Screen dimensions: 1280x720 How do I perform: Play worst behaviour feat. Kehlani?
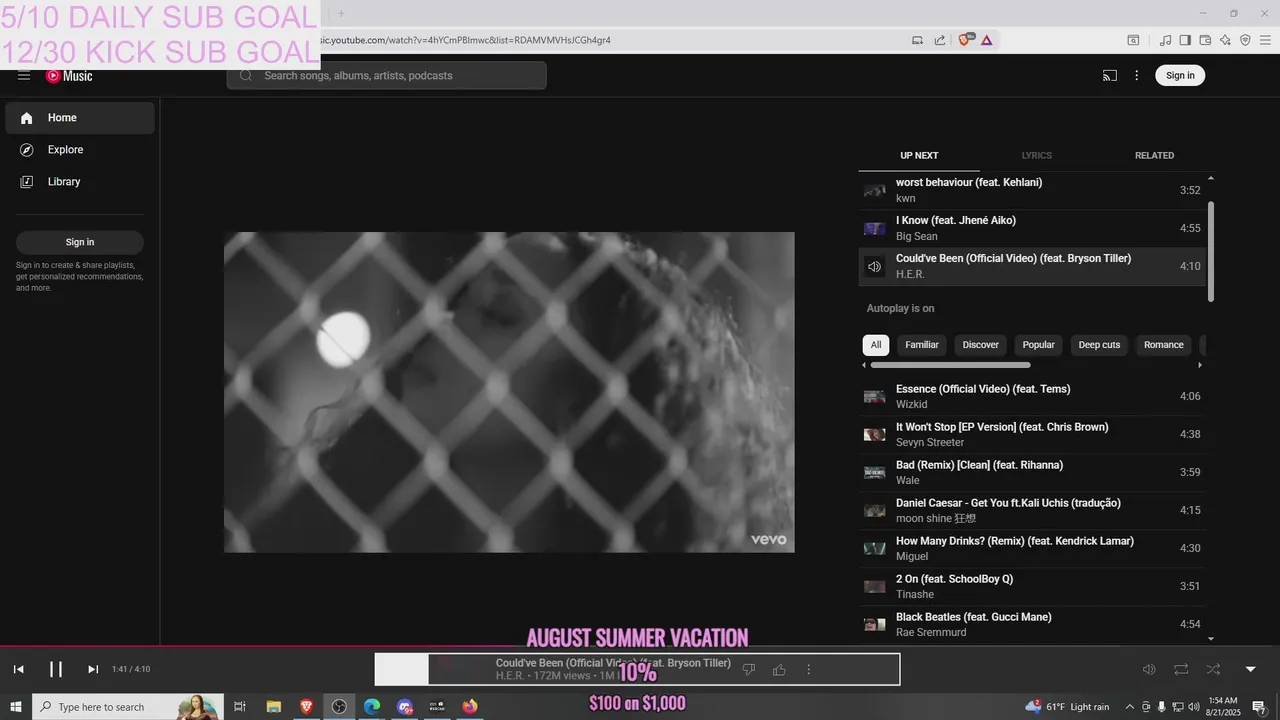click(1032, 190)
